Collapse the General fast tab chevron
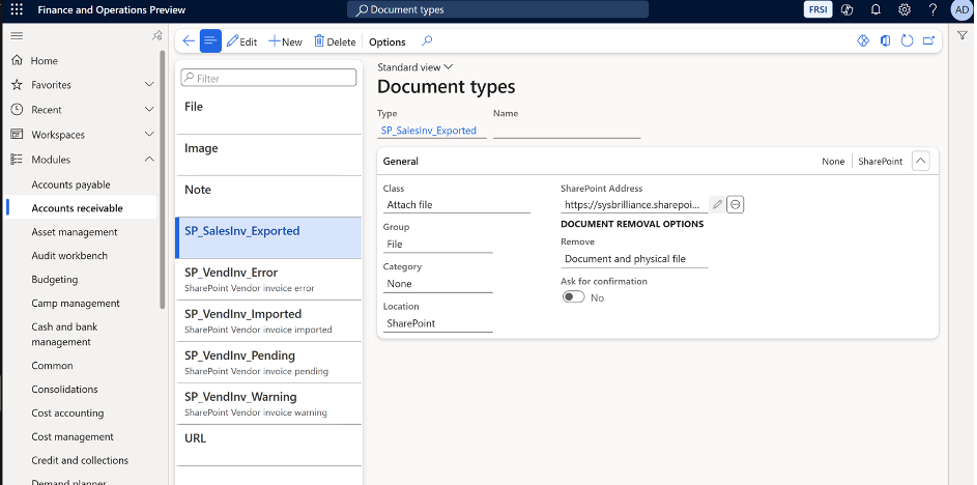977x485 pixels. point(920,161)
